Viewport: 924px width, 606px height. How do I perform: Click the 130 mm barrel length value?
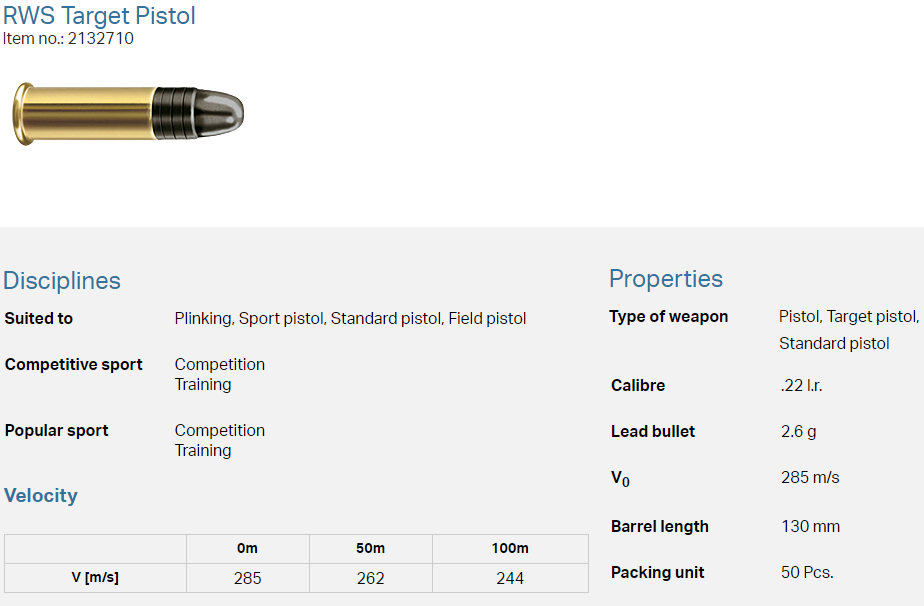[x=810, y=527]
